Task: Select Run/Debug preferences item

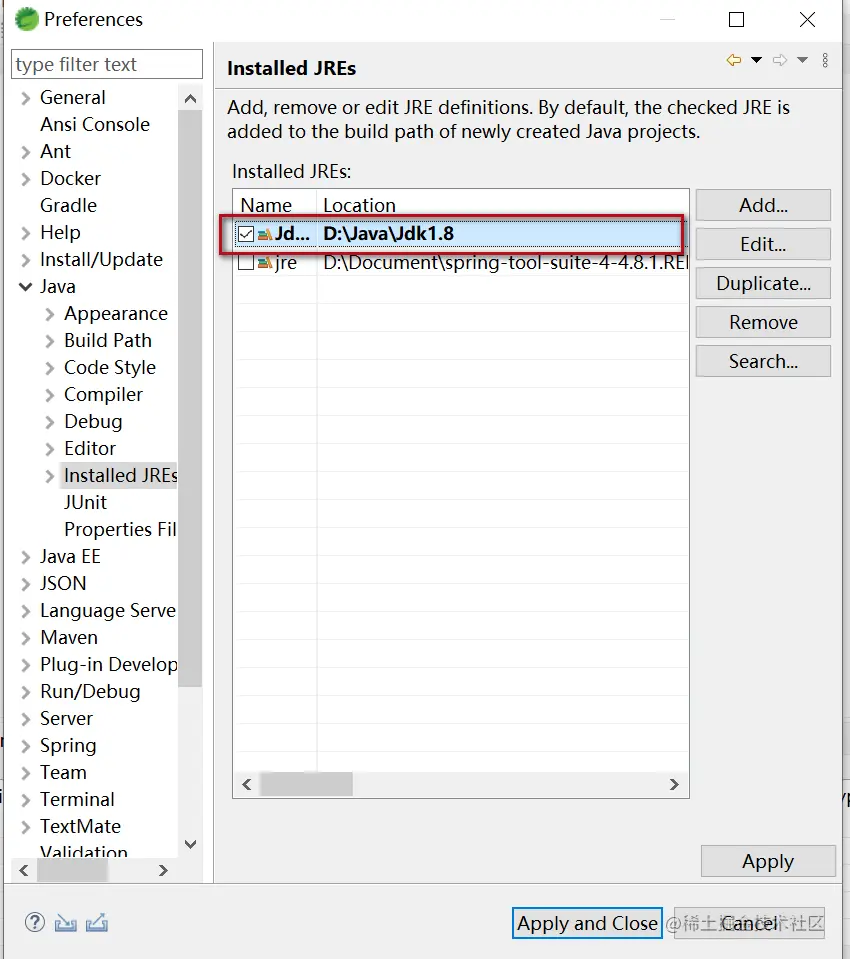Action: click(90, 692)
